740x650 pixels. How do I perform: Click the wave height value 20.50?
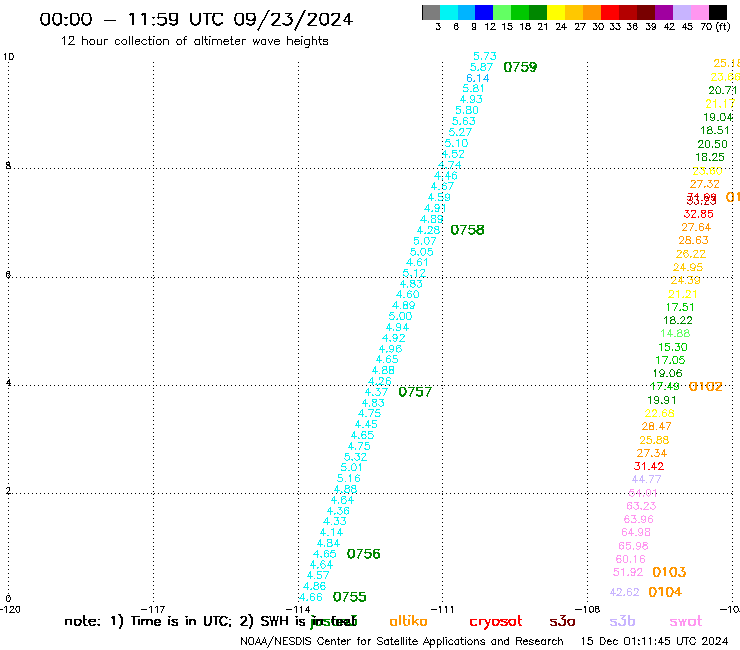click(713, 144)
